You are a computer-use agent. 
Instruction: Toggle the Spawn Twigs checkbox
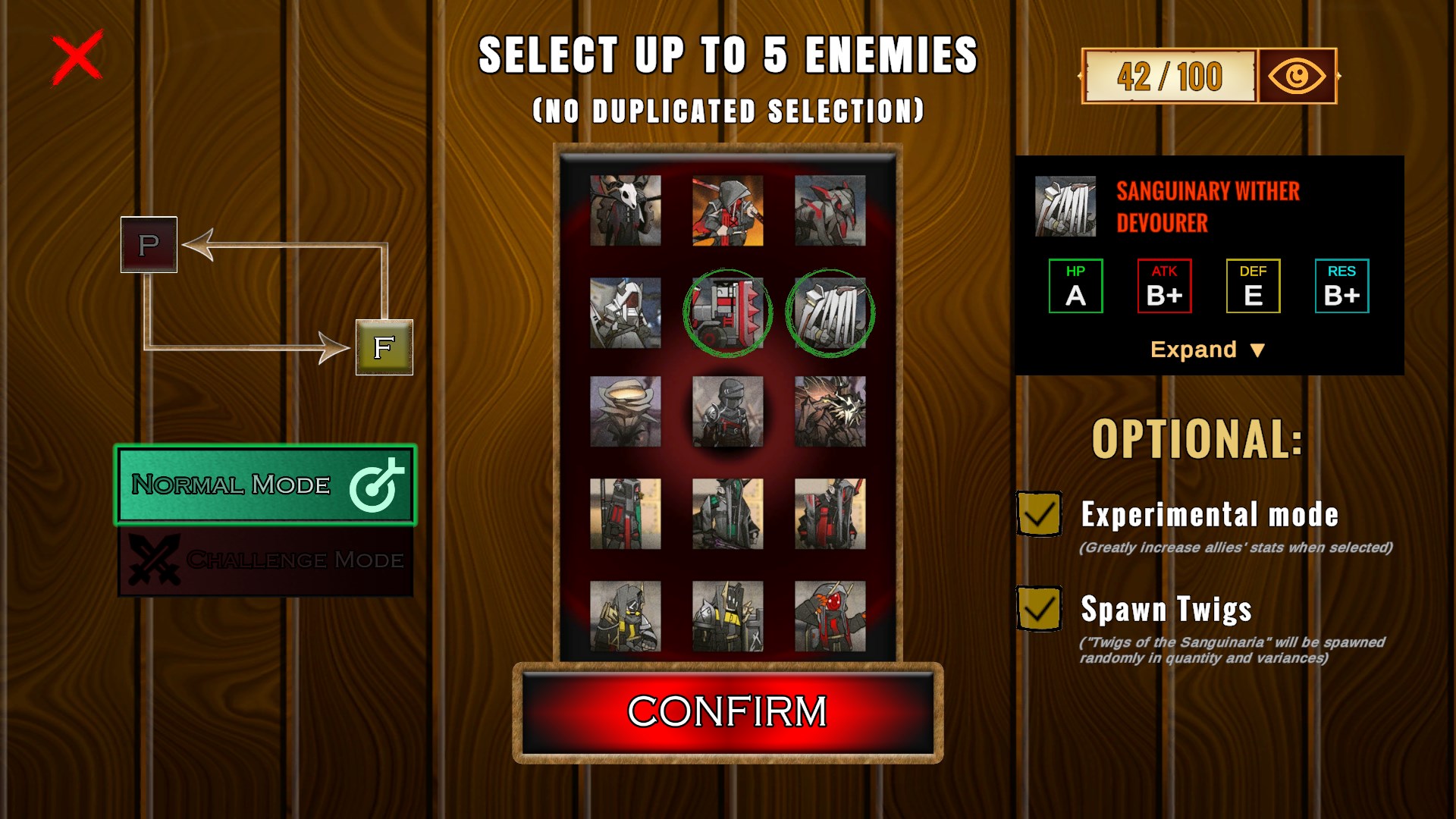pyautogui.click(x=1039, y=609)
